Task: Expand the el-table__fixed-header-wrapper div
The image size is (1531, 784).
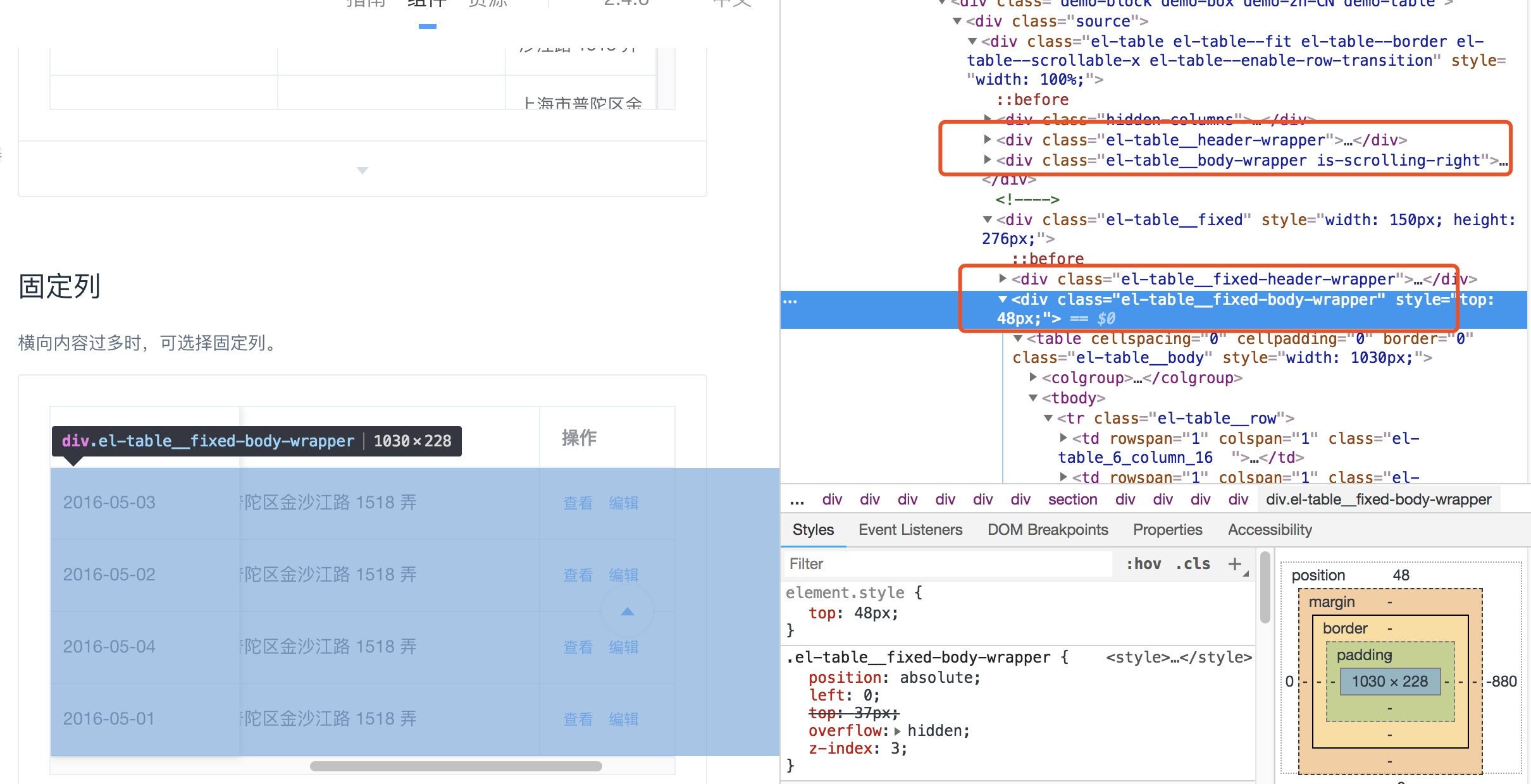Action: 1003,278
